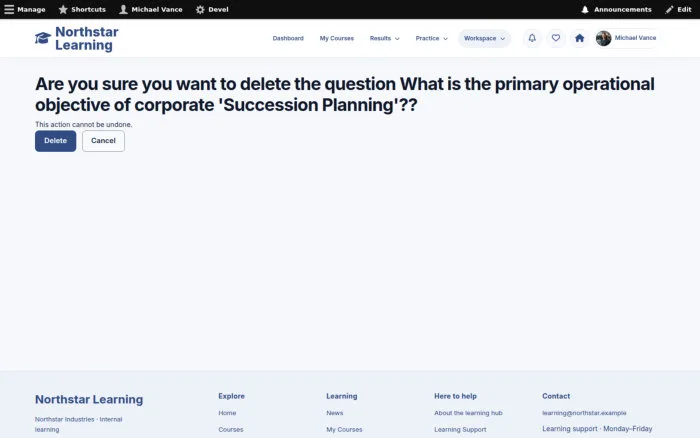This screenshot has height=438, width=700.
Task: Open News link in footer Learning
Action: [x=334, y=413]
